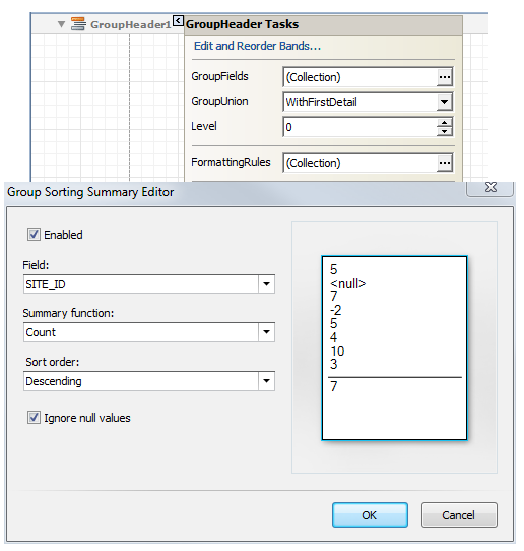Collapse the GroupHeader1 band triangle
This screenshot has height=551, width=524.
click(x=62, y=24)
